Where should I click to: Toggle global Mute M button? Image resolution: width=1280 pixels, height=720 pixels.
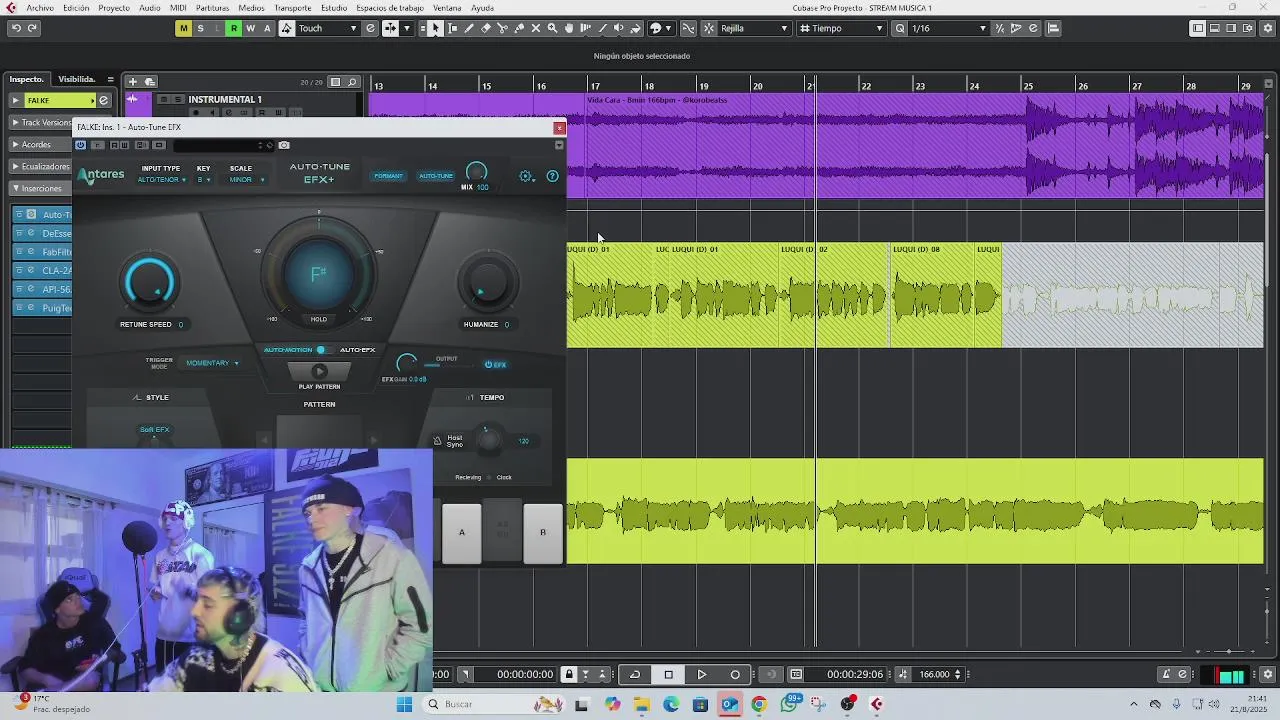[183, 28]
